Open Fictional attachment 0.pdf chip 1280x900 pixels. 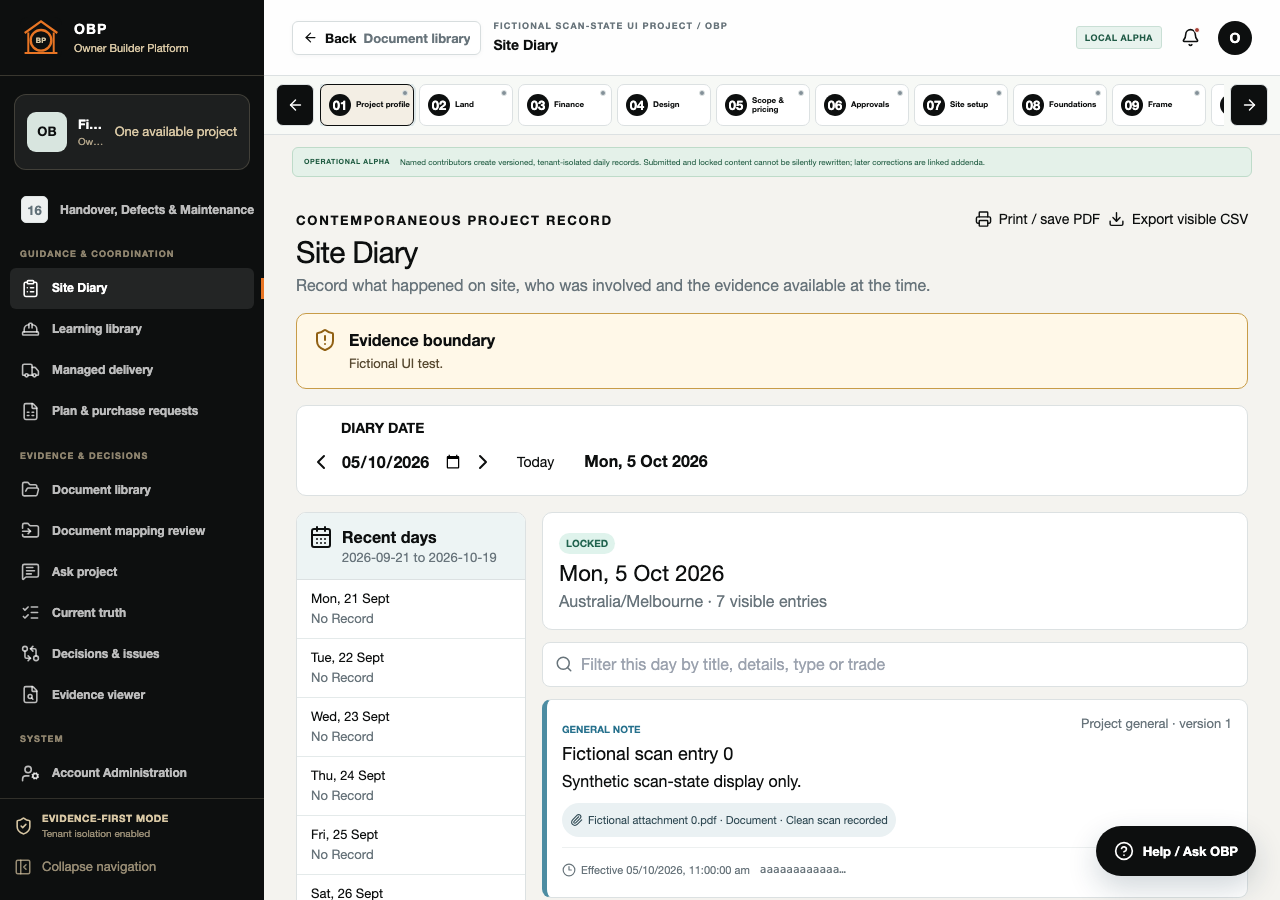tap(729, 820)
